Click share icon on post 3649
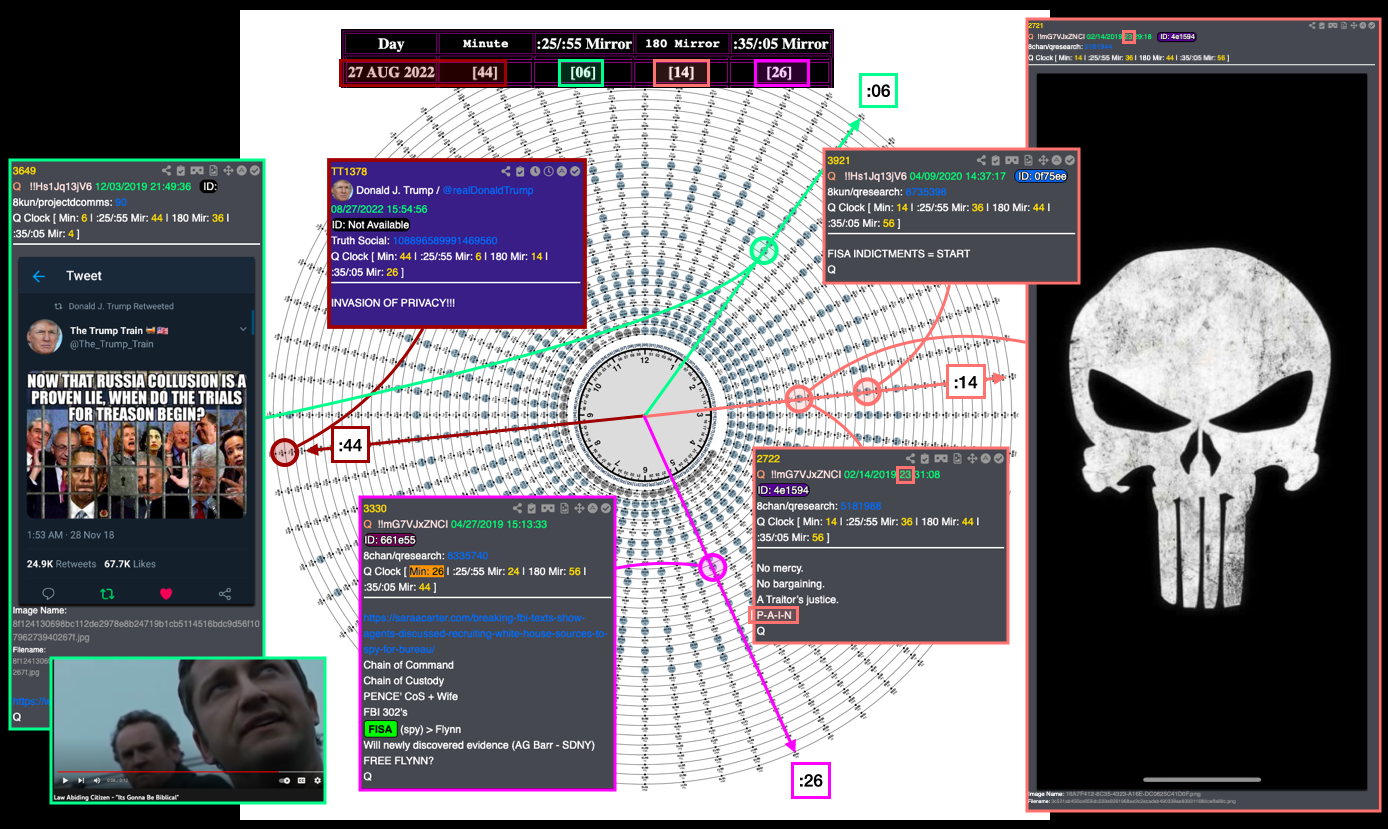 click(x=166, y=170)
